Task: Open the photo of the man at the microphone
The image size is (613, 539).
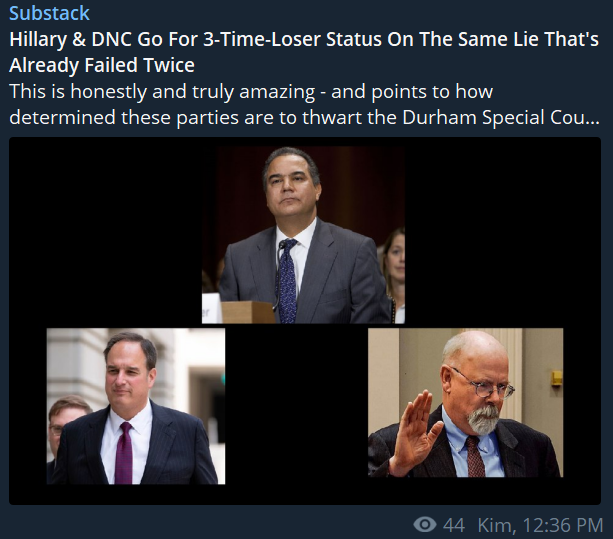Action: (x=303, y=235)
